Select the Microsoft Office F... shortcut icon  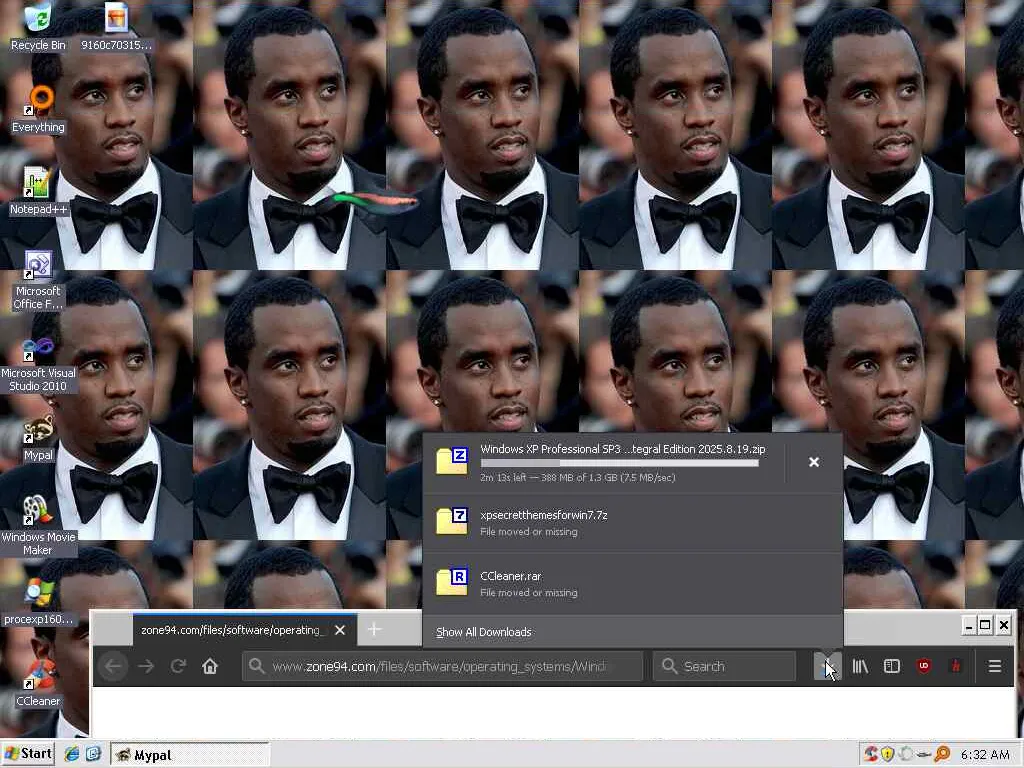click(x=38, y=281)
